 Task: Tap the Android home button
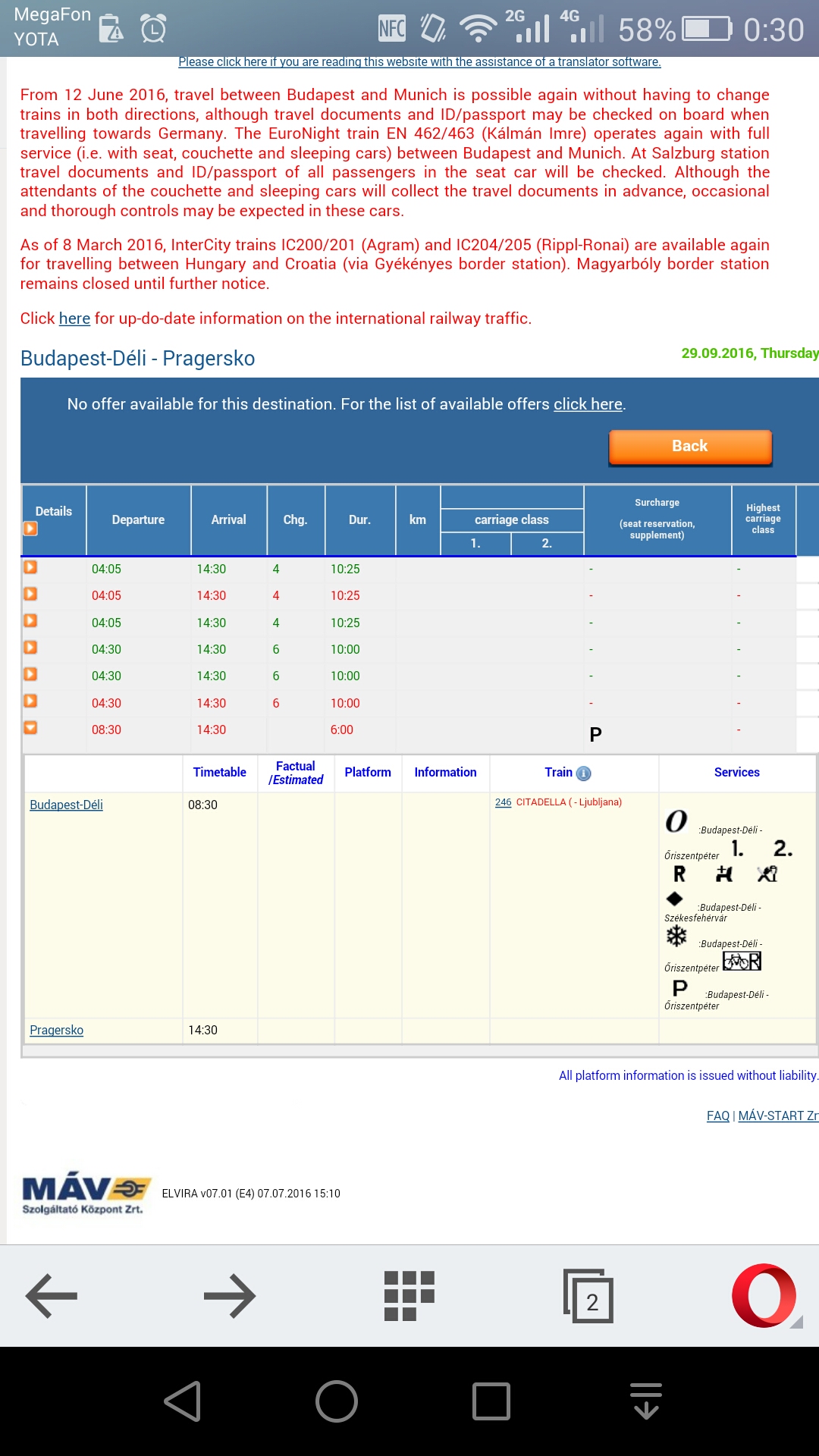[x=336, y=1401]
